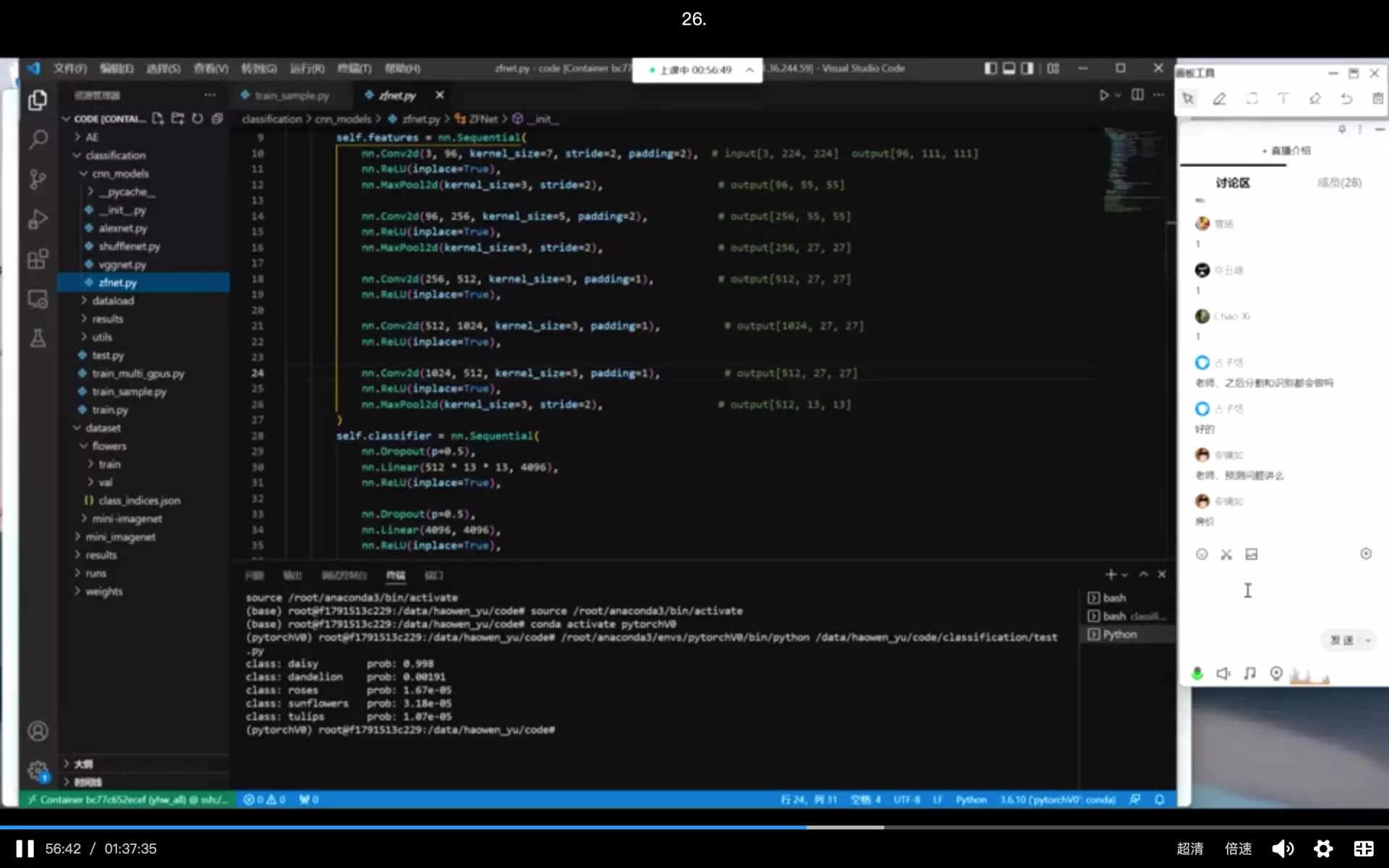Pause the video playback
This screenshot has height=868, width=1389.
point(25,848)
